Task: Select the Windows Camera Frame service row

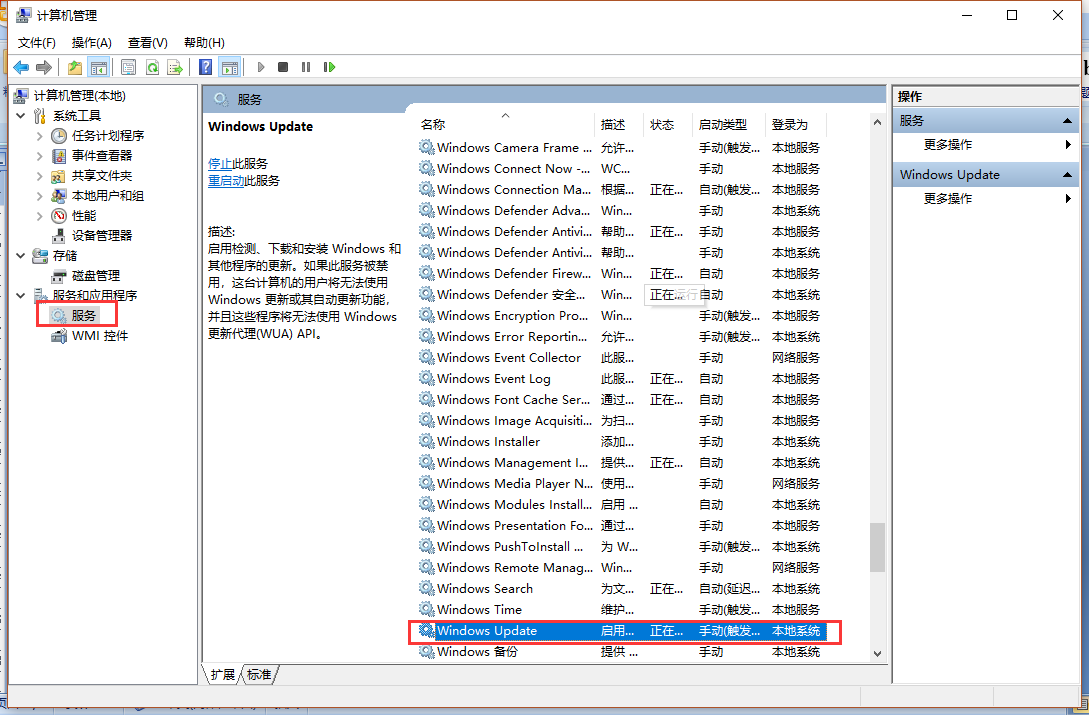Action: [x=622, y=148]
